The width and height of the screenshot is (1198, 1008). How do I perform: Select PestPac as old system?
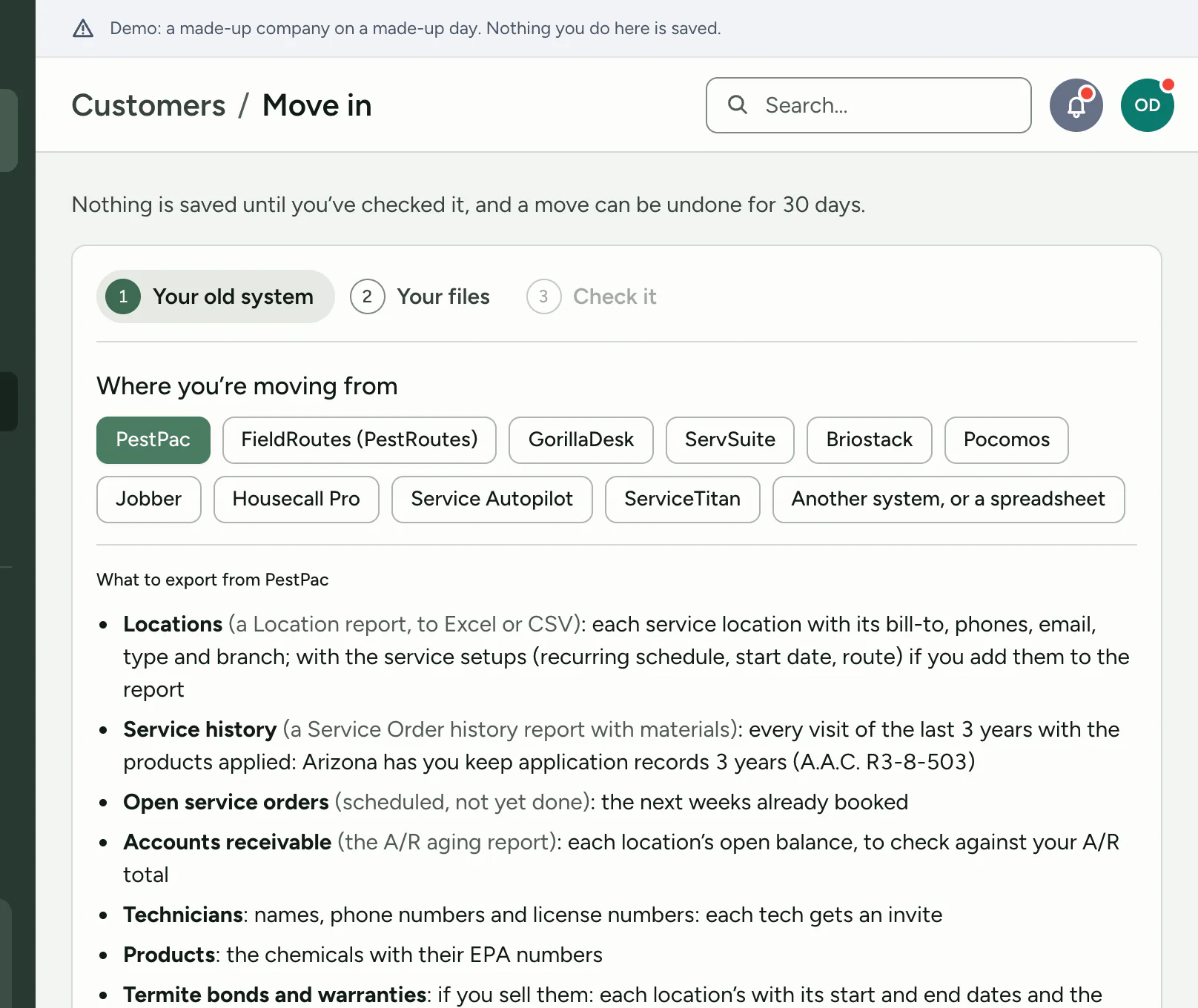pos(153,440)
